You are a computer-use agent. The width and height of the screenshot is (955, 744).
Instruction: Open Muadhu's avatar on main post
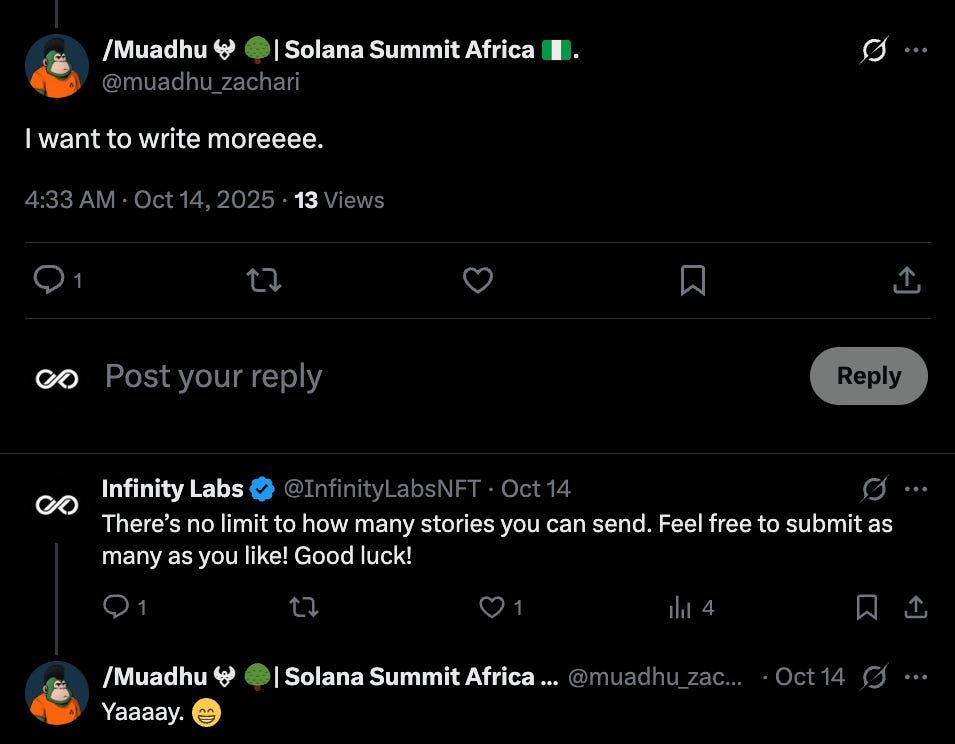57,67
